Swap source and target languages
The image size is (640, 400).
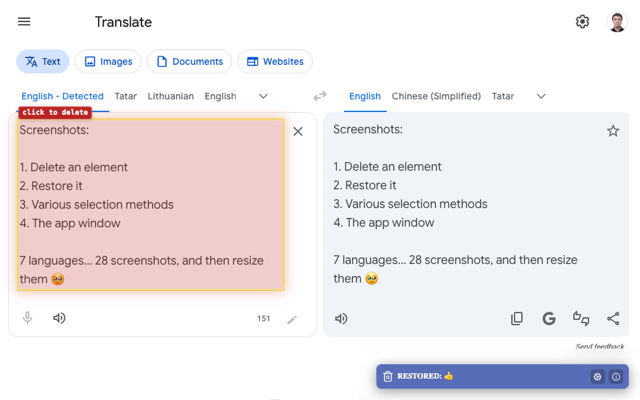[x=320, y=96]
